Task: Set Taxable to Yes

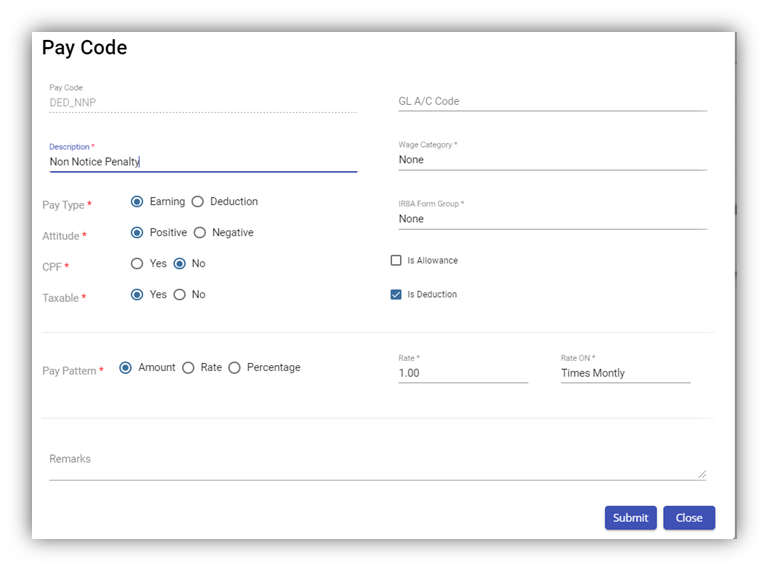Action: pos(137,295)
